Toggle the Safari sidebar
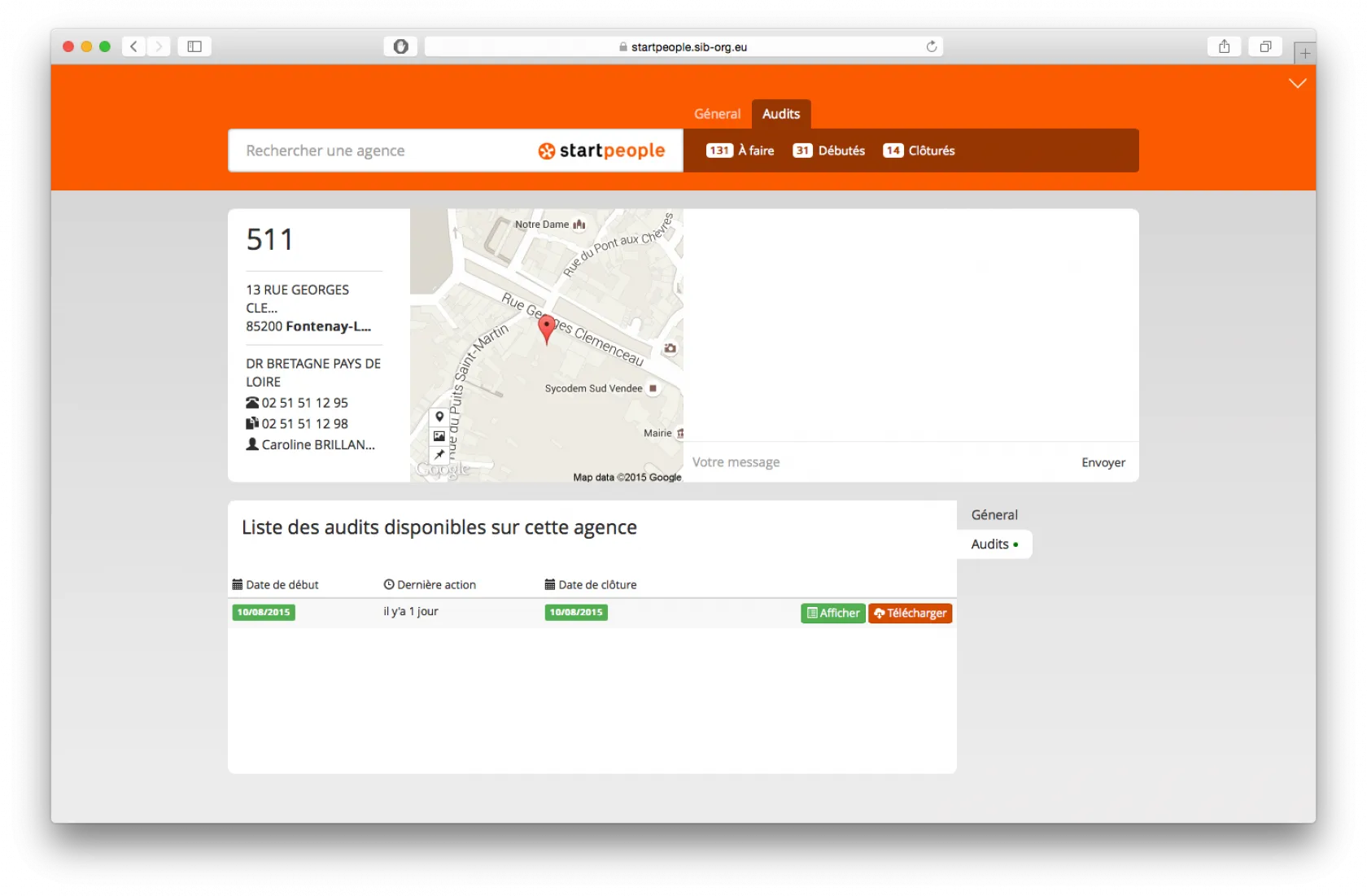Image resolution: width=1367 pixels, height=896 pixels. 194,46
